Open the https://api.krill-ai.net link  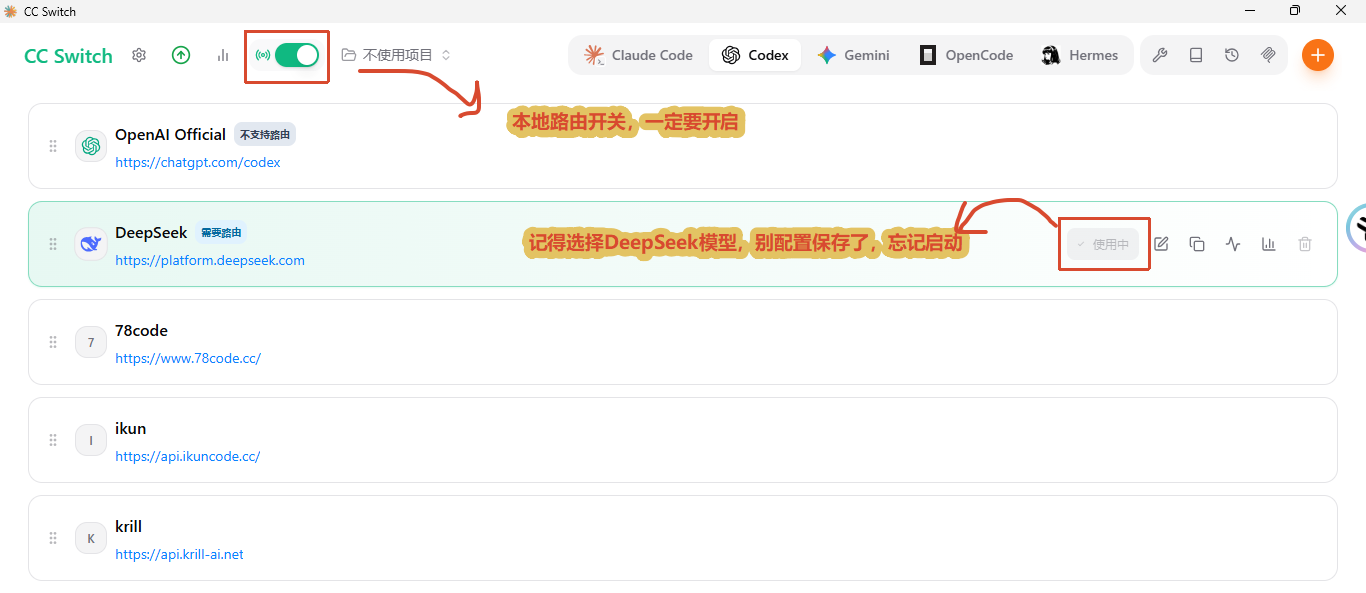pyautogui.click(x=180, y=554)
